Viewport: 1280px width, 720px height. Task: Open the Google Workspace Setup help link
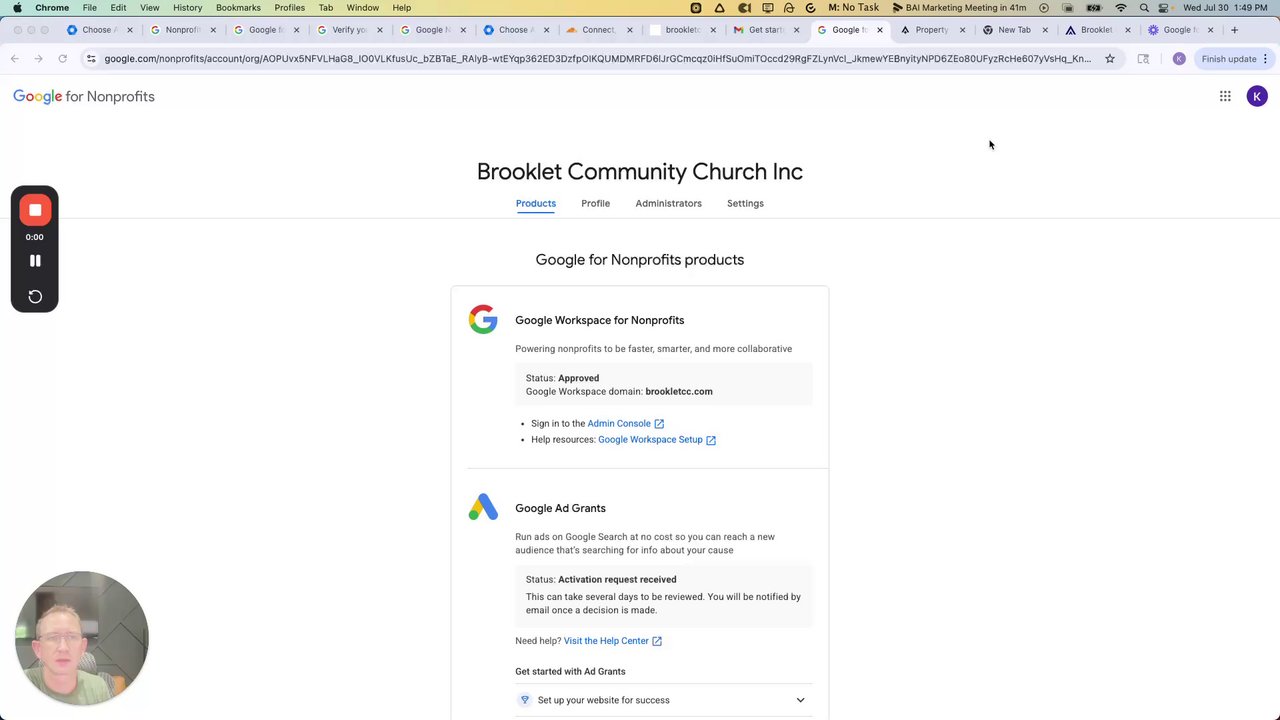[650, 440]
